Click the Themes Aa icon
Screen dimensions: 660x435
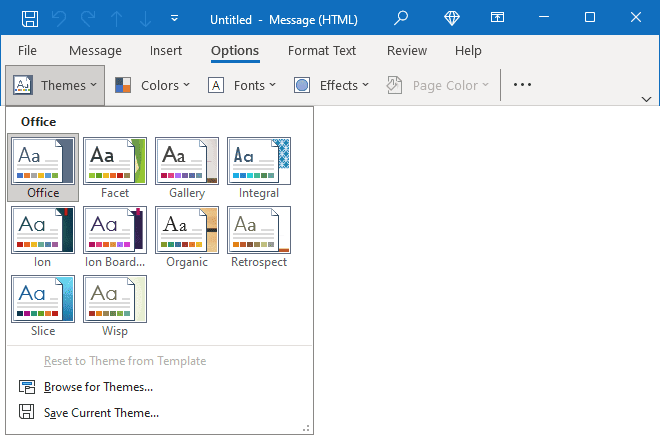point(23,85)
